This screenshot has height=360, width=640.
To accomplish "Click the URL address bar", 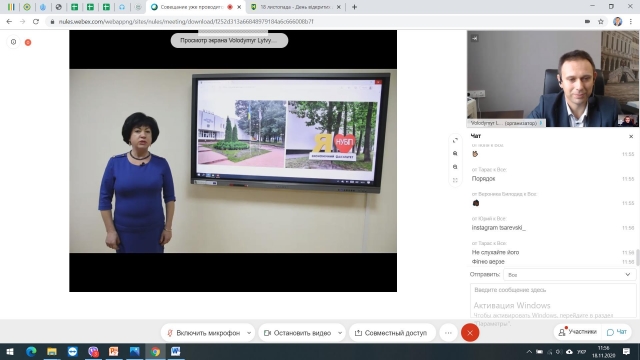I will click(x=310, y=21).
